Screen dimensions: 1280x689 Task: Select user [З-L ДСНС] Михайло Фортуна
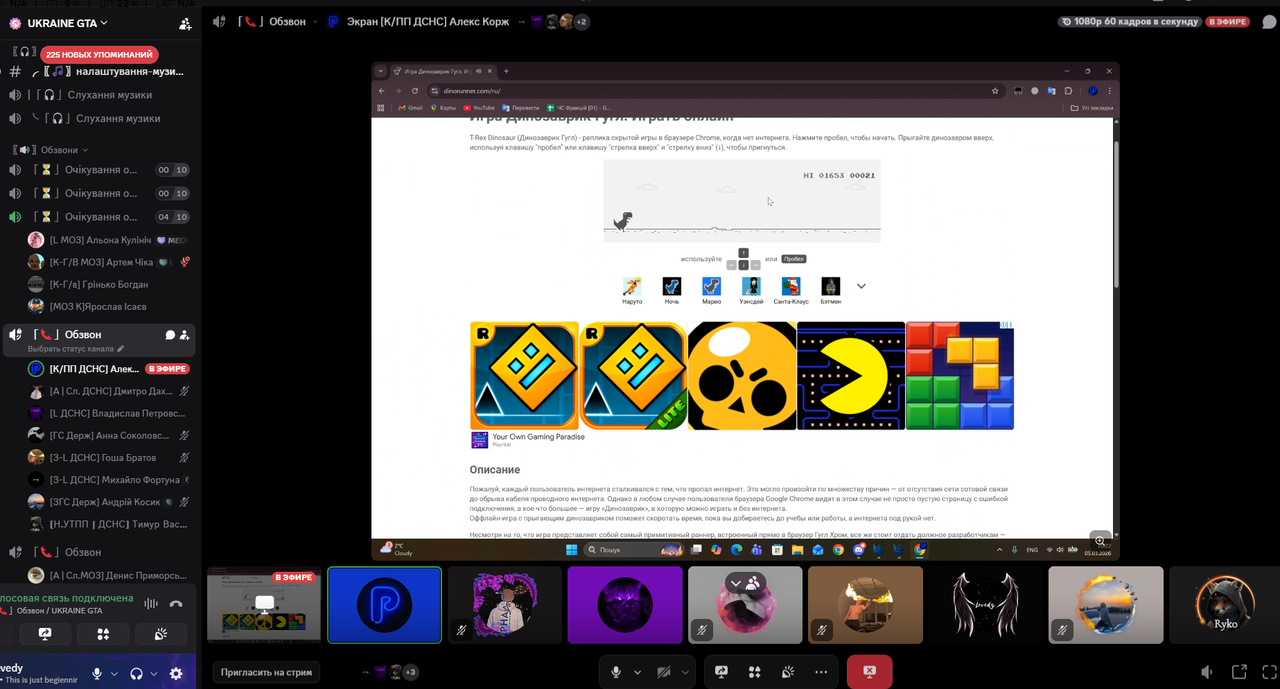coord(107,479)
